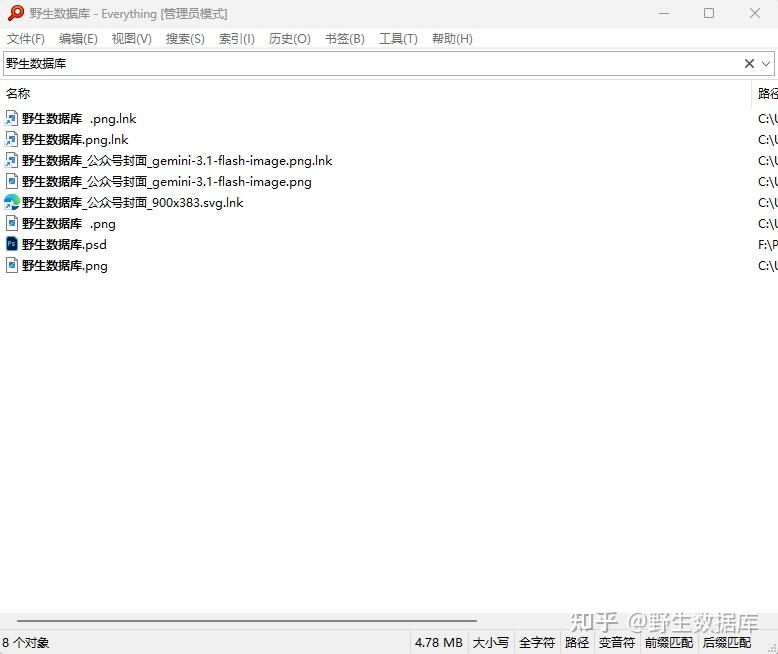Select file name 野生数据库.psd
Screen dimensions: 778x654
coord(64,245)
